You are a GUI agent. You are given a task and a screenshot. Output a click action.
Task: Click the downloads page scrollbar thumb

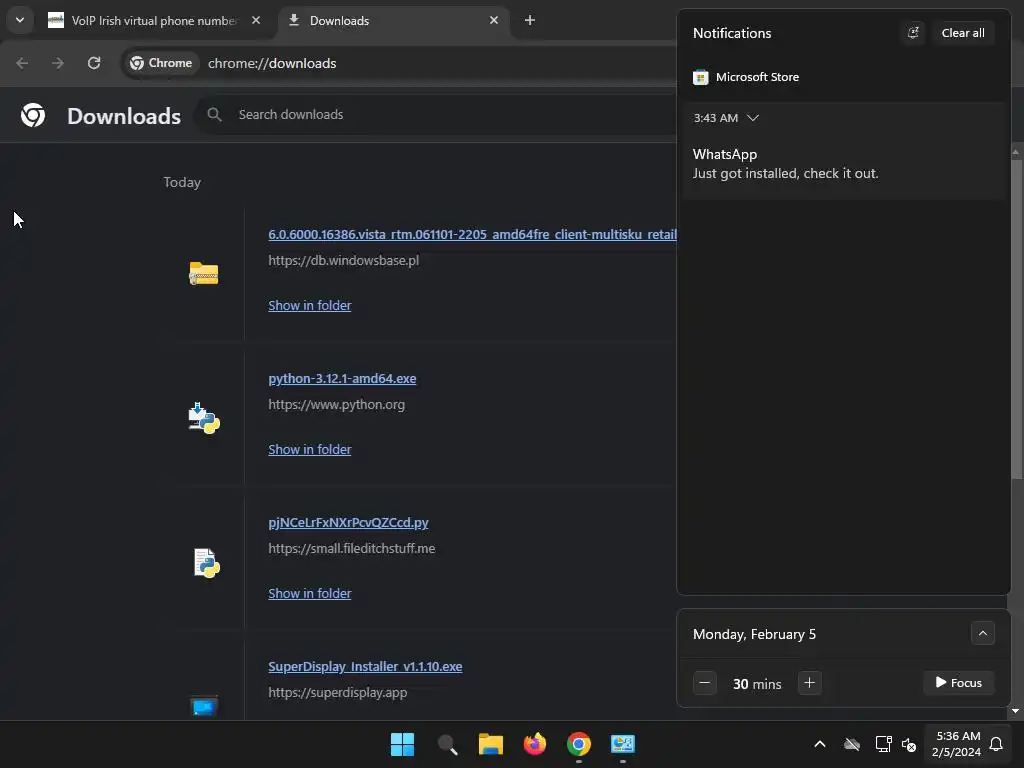coord(1016,318)
